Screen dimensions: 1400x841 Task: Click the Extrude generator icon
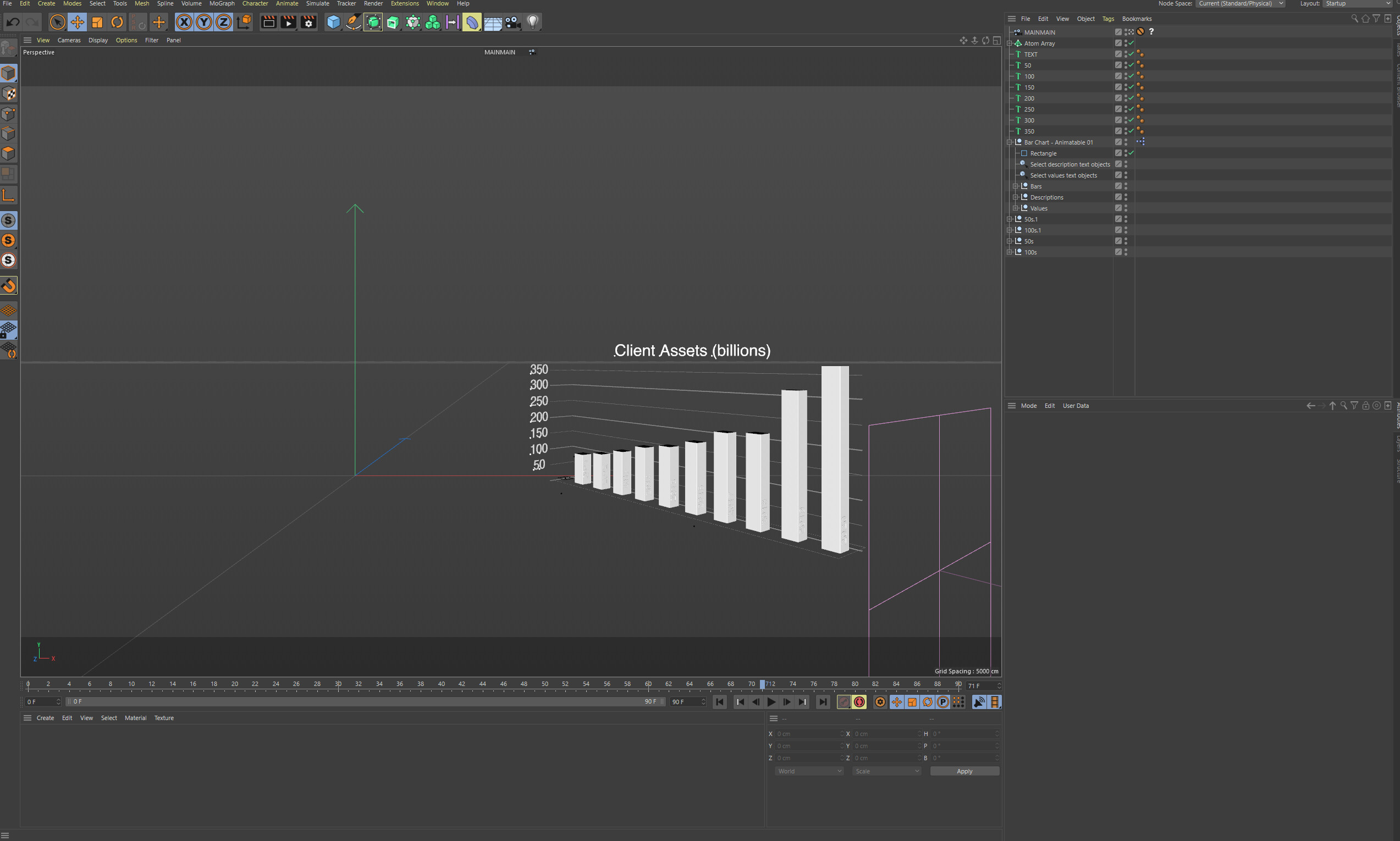click(x=393, y=22)
